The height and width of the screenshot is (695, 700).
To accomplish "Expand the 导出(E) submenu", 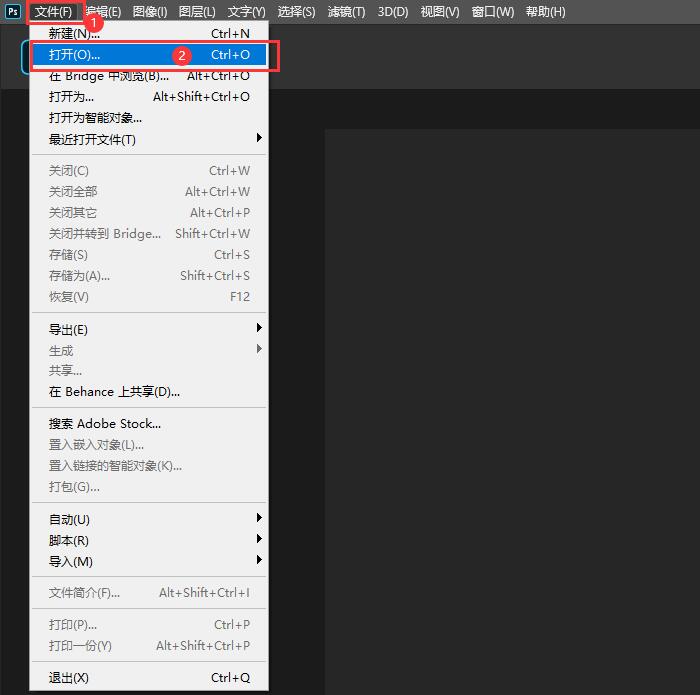I will 149,329.
